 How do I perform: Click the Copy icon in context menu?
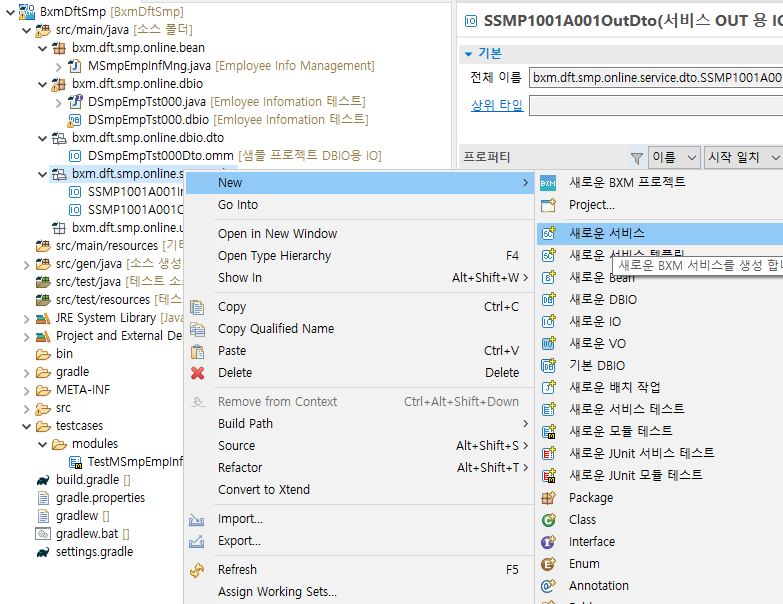(198, 307)
